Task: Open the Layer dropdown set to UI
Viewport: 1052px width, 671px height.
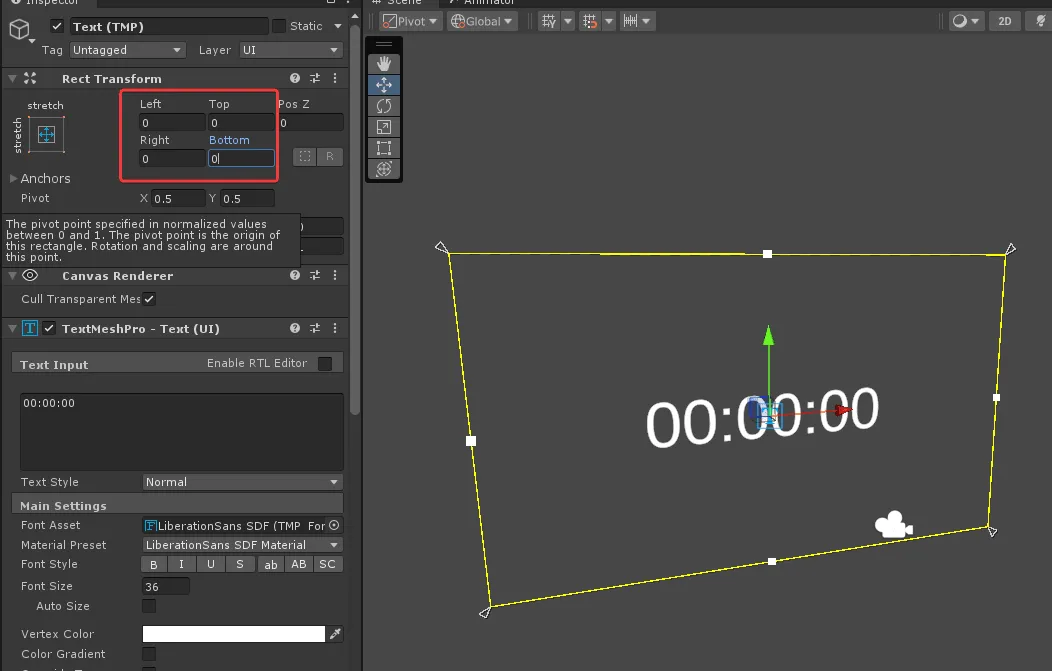Action: click(292, 50)
